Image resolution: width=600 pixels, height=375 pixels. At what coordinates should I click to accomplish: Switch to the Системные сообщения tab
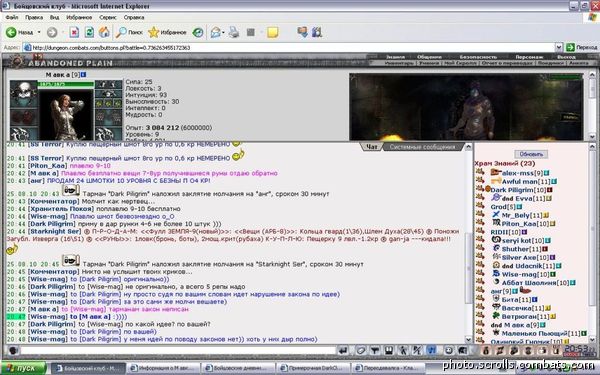(422, 147)
